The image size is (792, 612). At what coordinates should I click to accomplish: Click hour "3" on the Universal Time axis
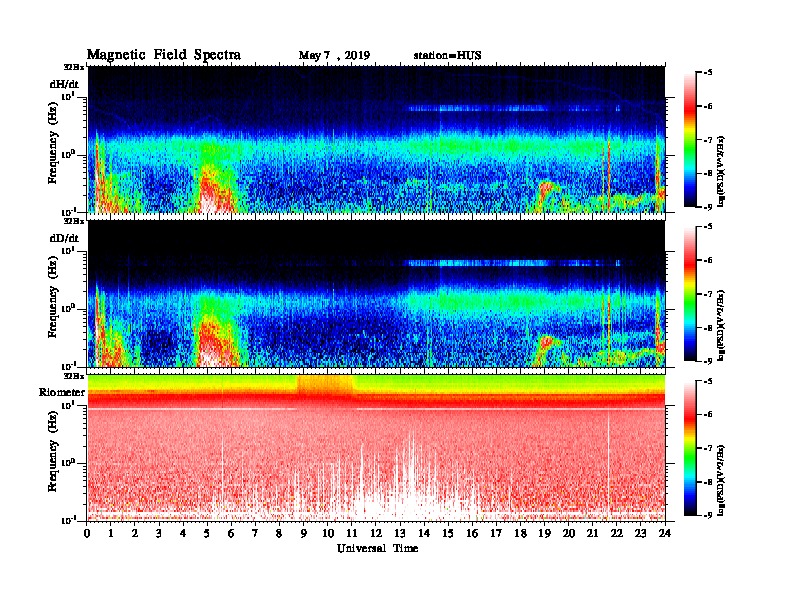click(x=159, y=533)
